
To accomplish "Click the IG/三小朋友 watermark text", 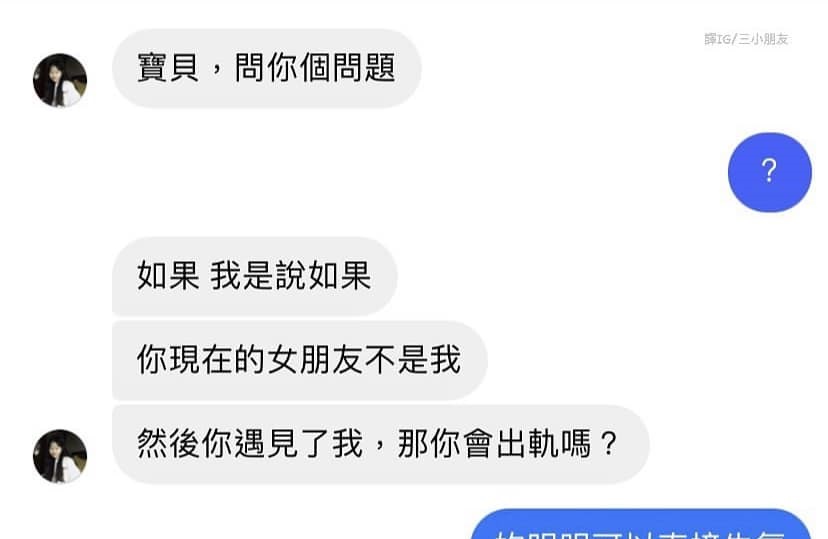I will [x=746, y=39].
